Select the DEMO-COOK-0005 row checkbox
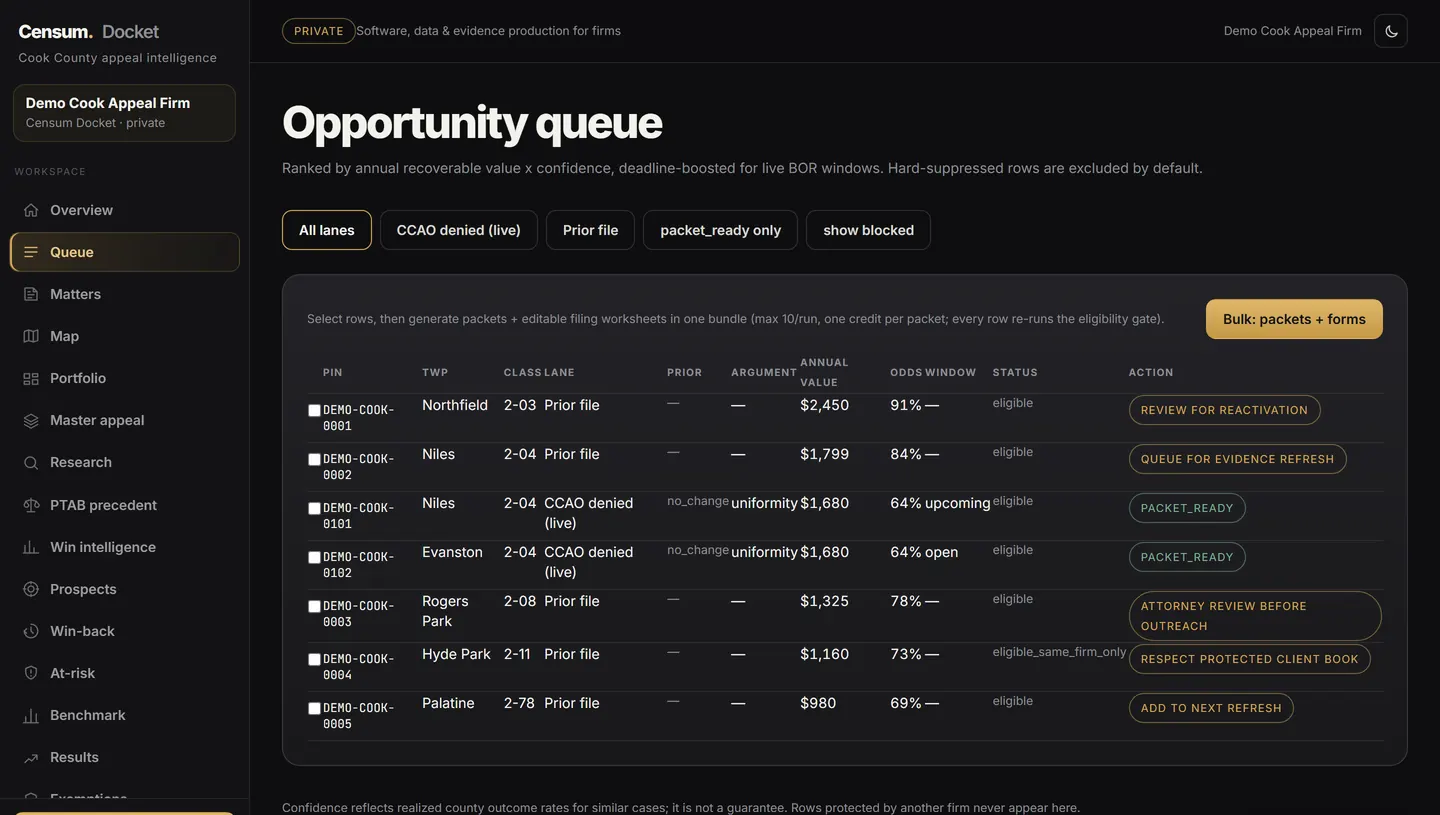The height and width of the screenshot is (815, 1440). (x=314, y=708)
